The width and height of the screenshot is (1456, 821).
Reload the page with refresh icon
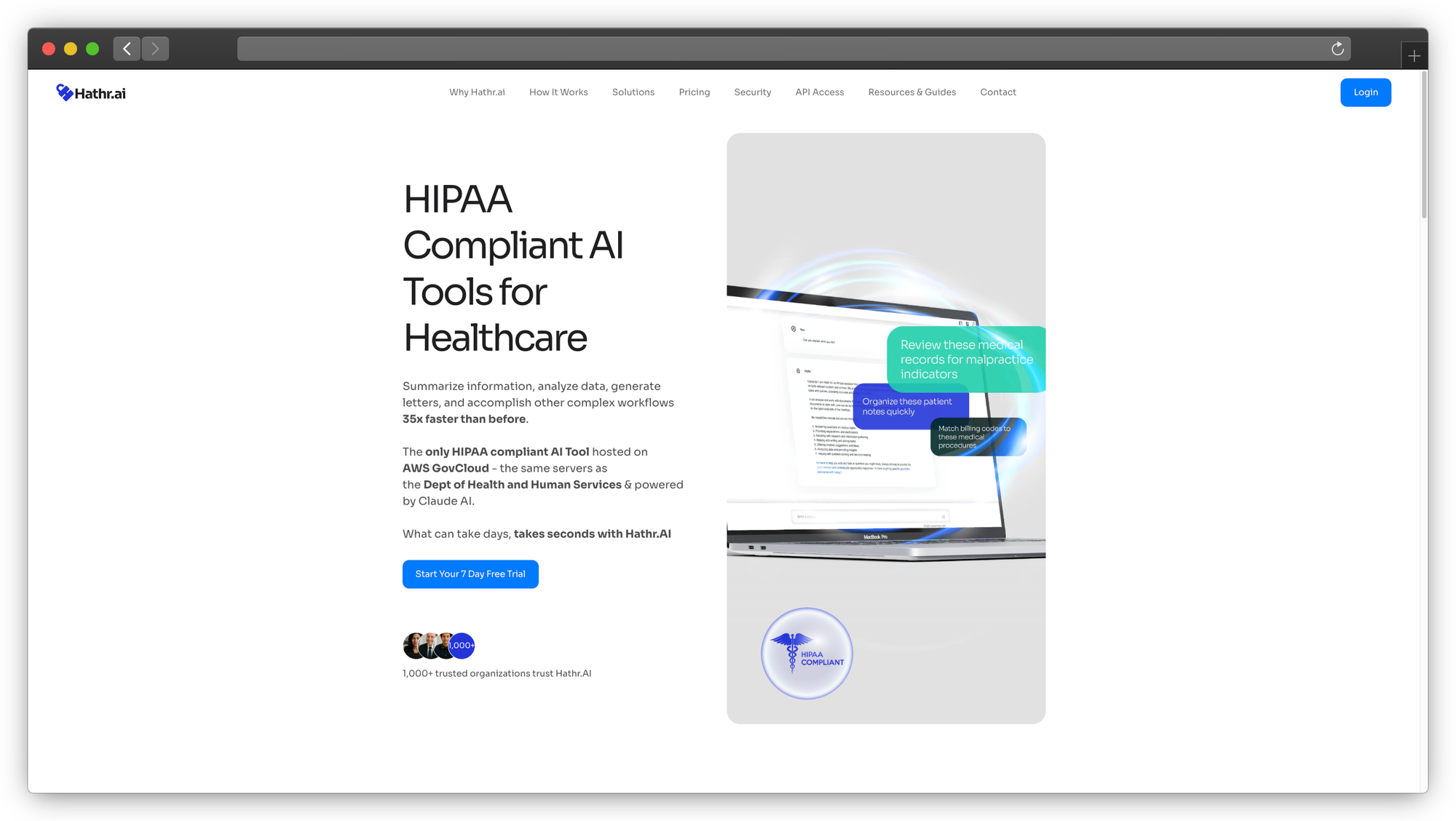1337,49
